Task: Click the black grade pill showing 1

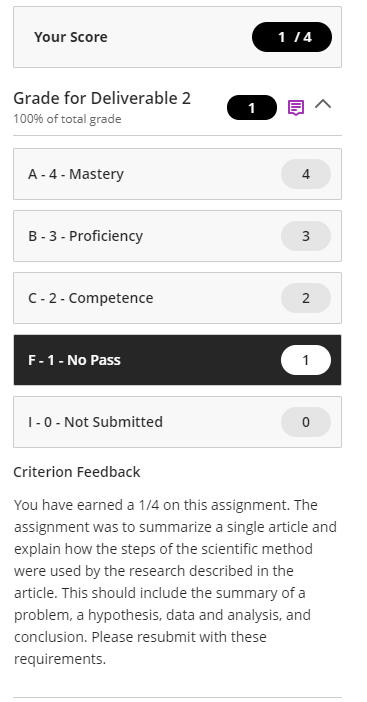Action: click(x=252, y=107)
